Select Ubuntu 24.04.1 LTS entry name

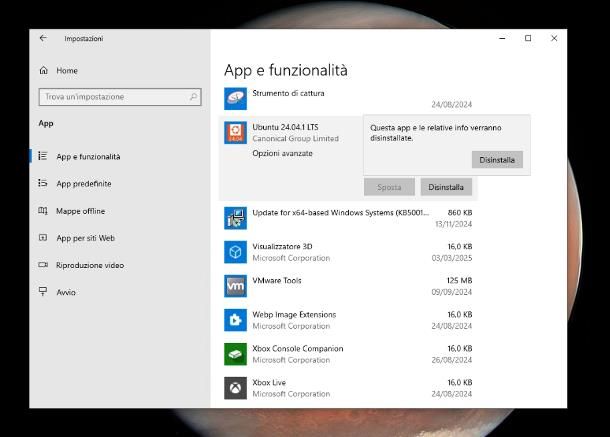pyautogui.click(x=285, y=127)
